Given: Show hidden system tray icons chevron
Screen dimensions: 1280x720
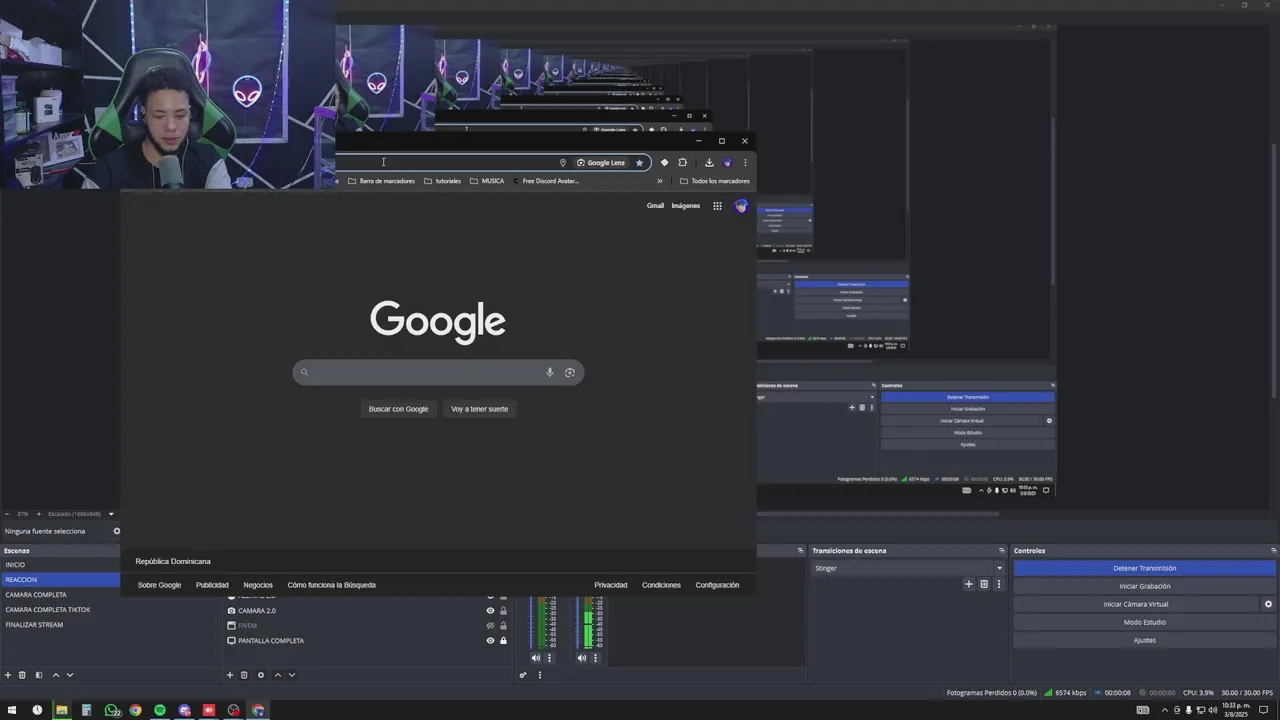Looking at the screenshot, I should [1164, 710].
